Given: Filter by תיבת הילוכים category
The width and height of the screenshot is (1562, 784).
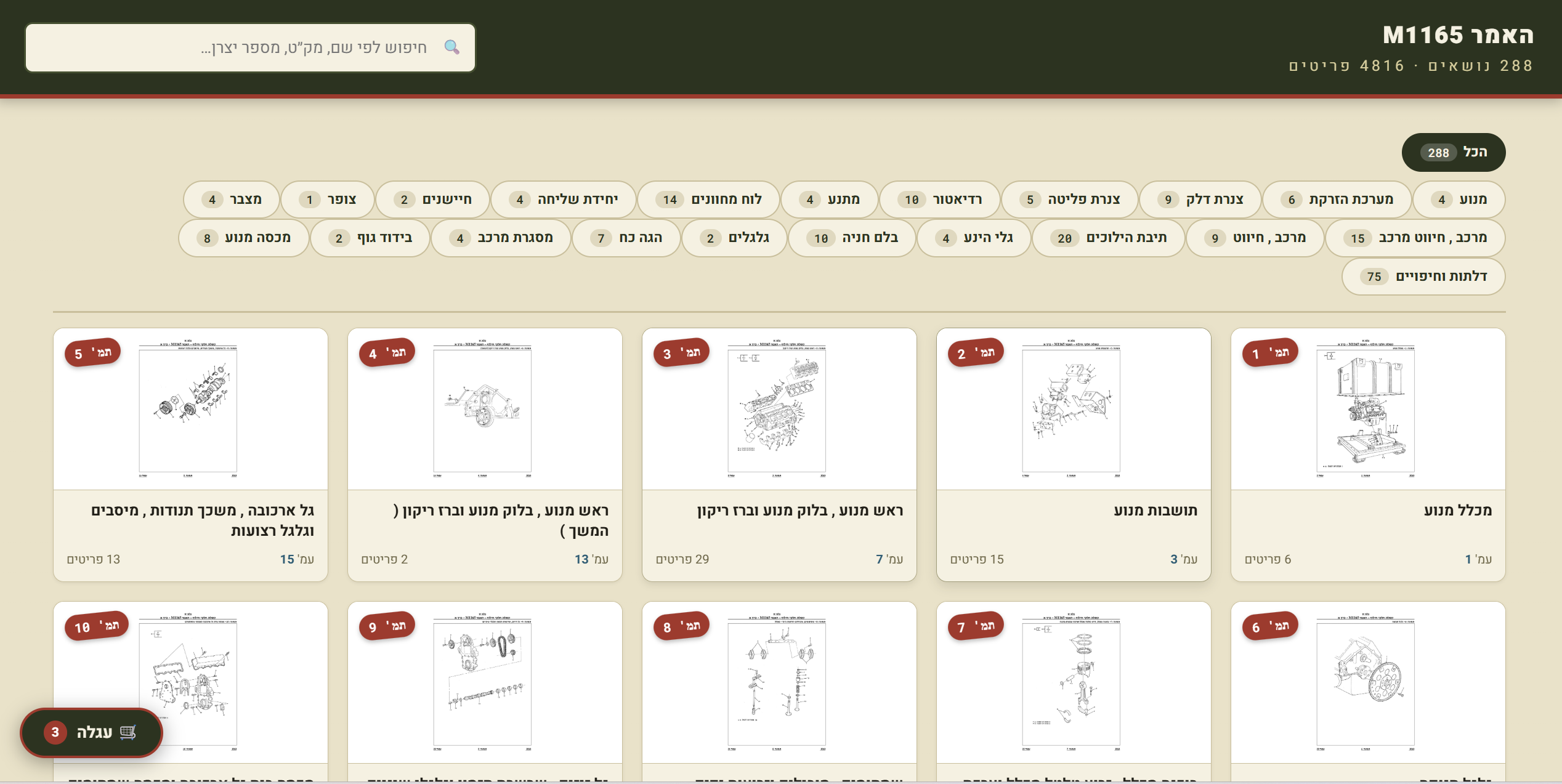Looking at the screenshot, I should point(1109,238).
